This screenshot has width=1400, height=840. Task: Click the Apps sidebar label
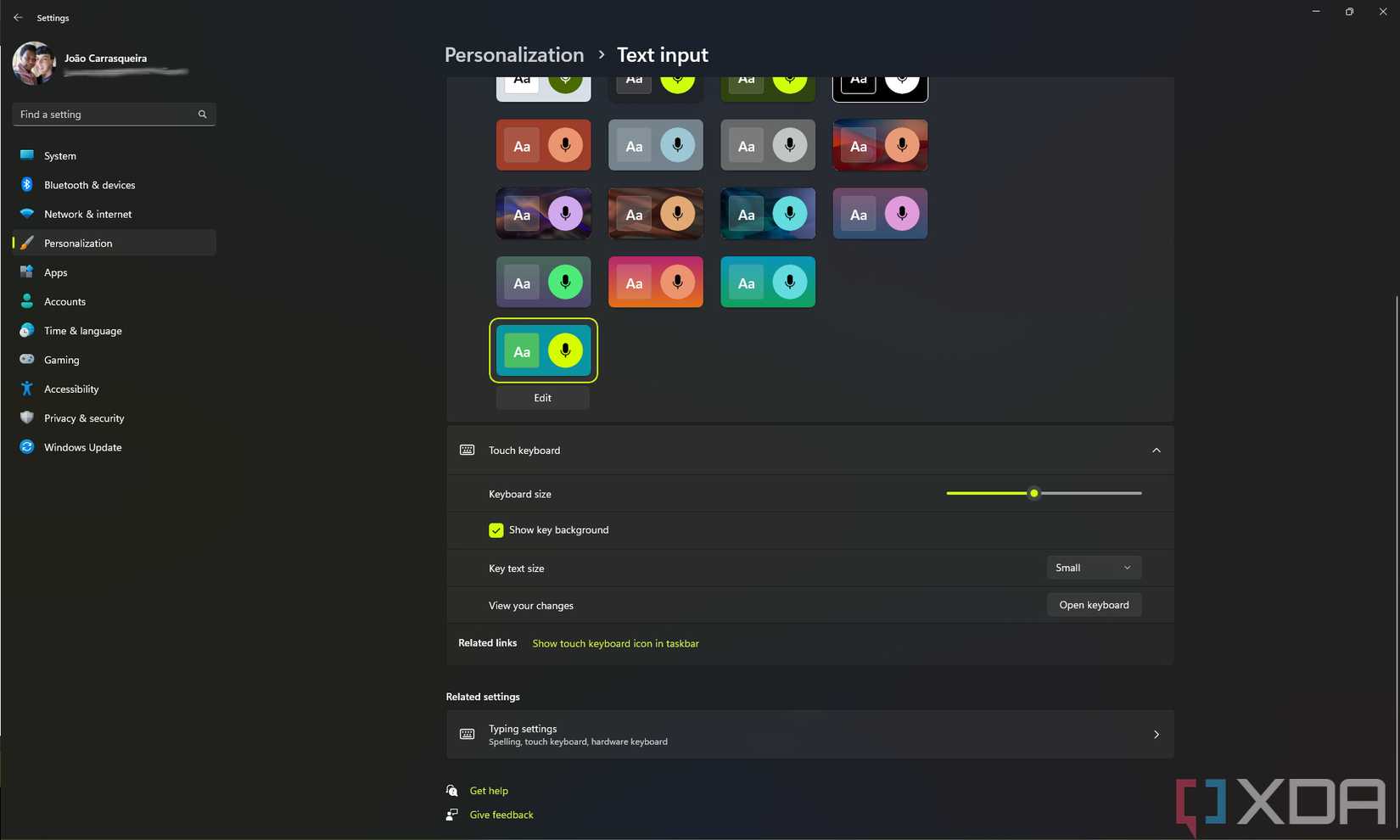click(x=55, y=272)
